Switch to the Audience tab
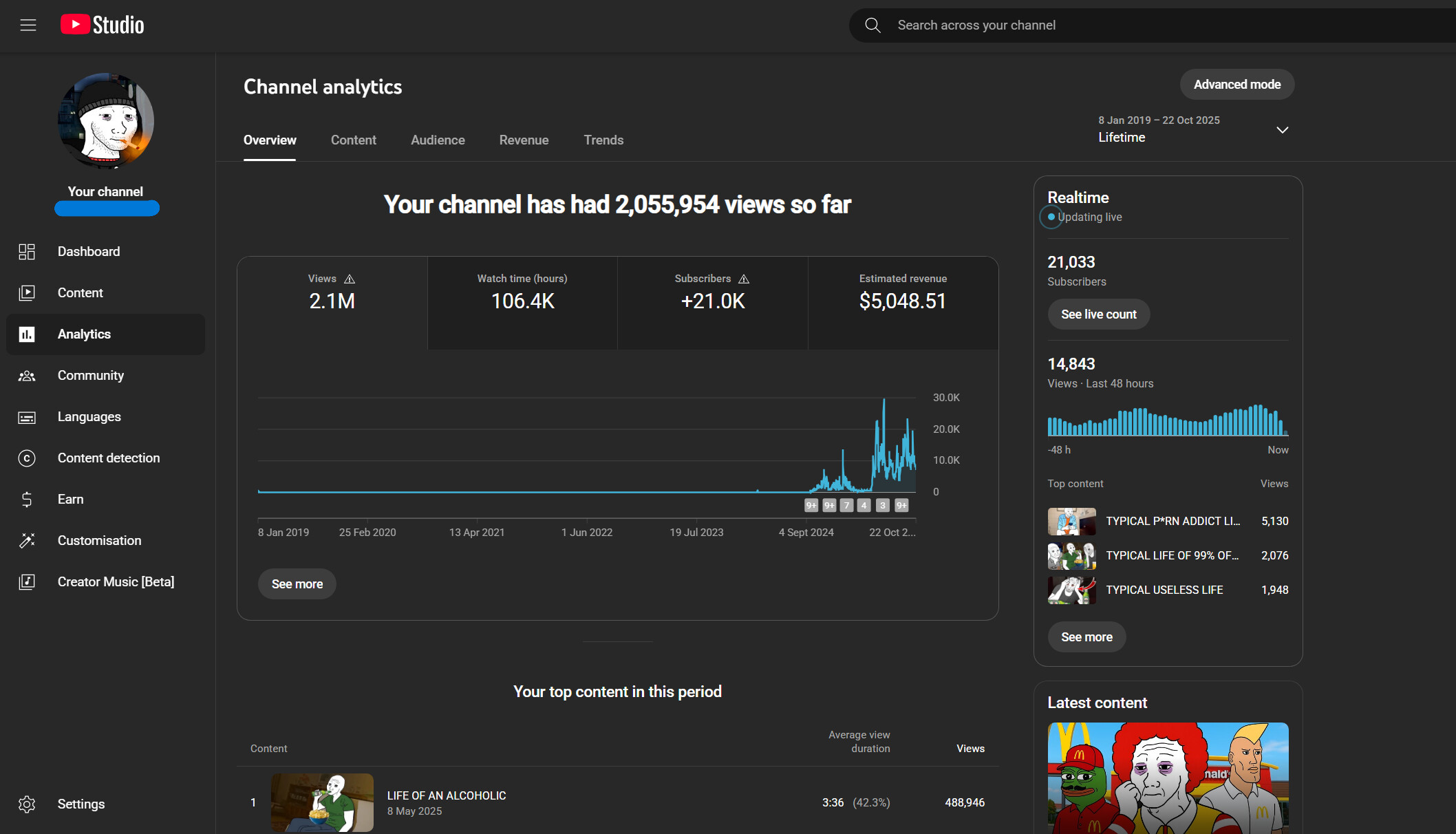The width and height of the screenshot is (1456, 834). (438, 140)
